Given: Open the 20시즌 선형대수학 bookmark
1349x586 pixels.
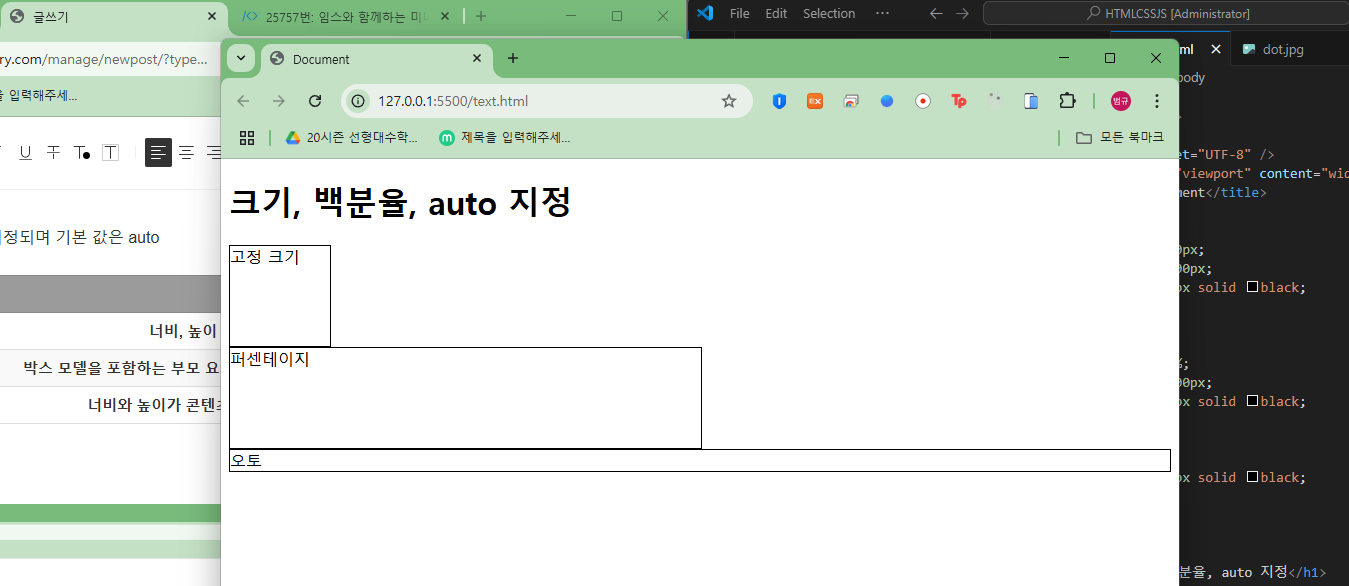Looking at the screenshot, I should point(352,138).
